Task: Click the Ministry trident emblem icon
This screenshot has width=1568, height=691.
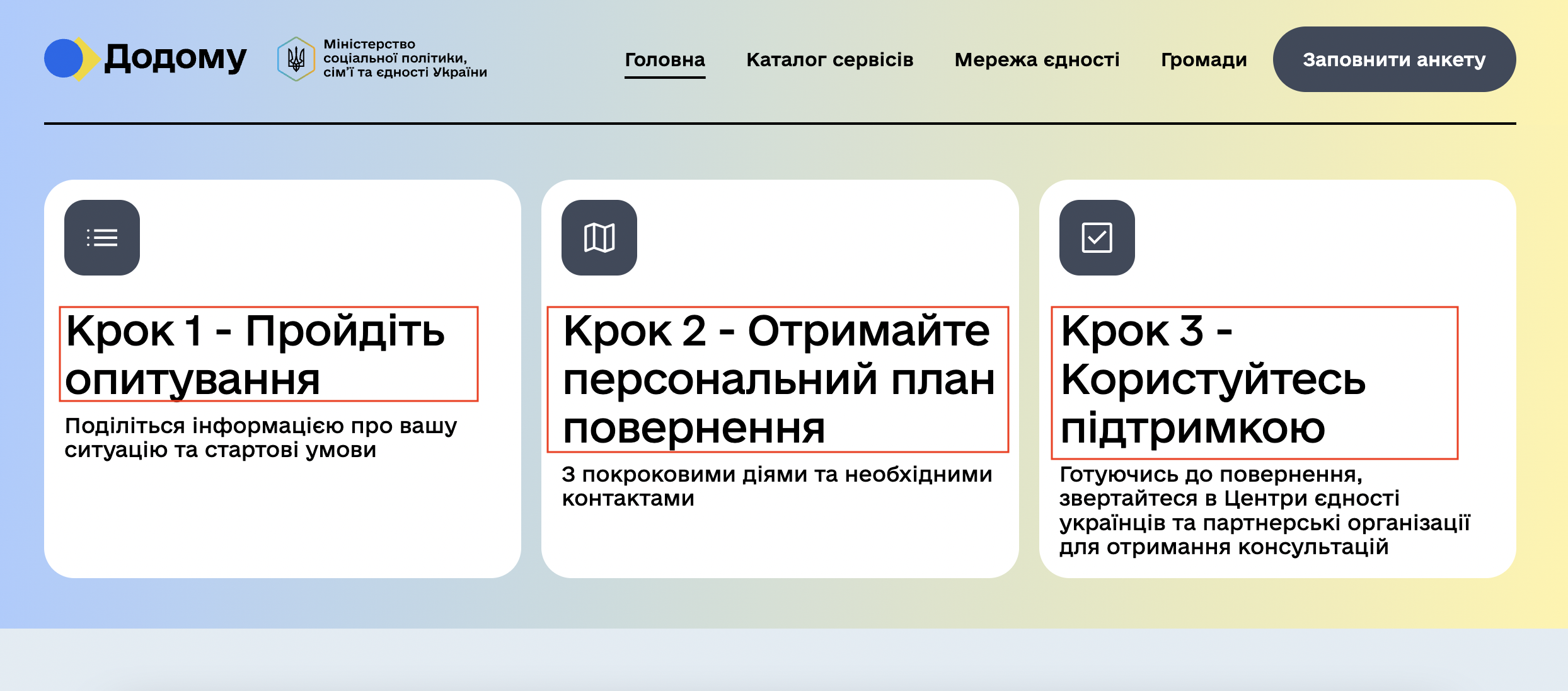Action: 296,59
